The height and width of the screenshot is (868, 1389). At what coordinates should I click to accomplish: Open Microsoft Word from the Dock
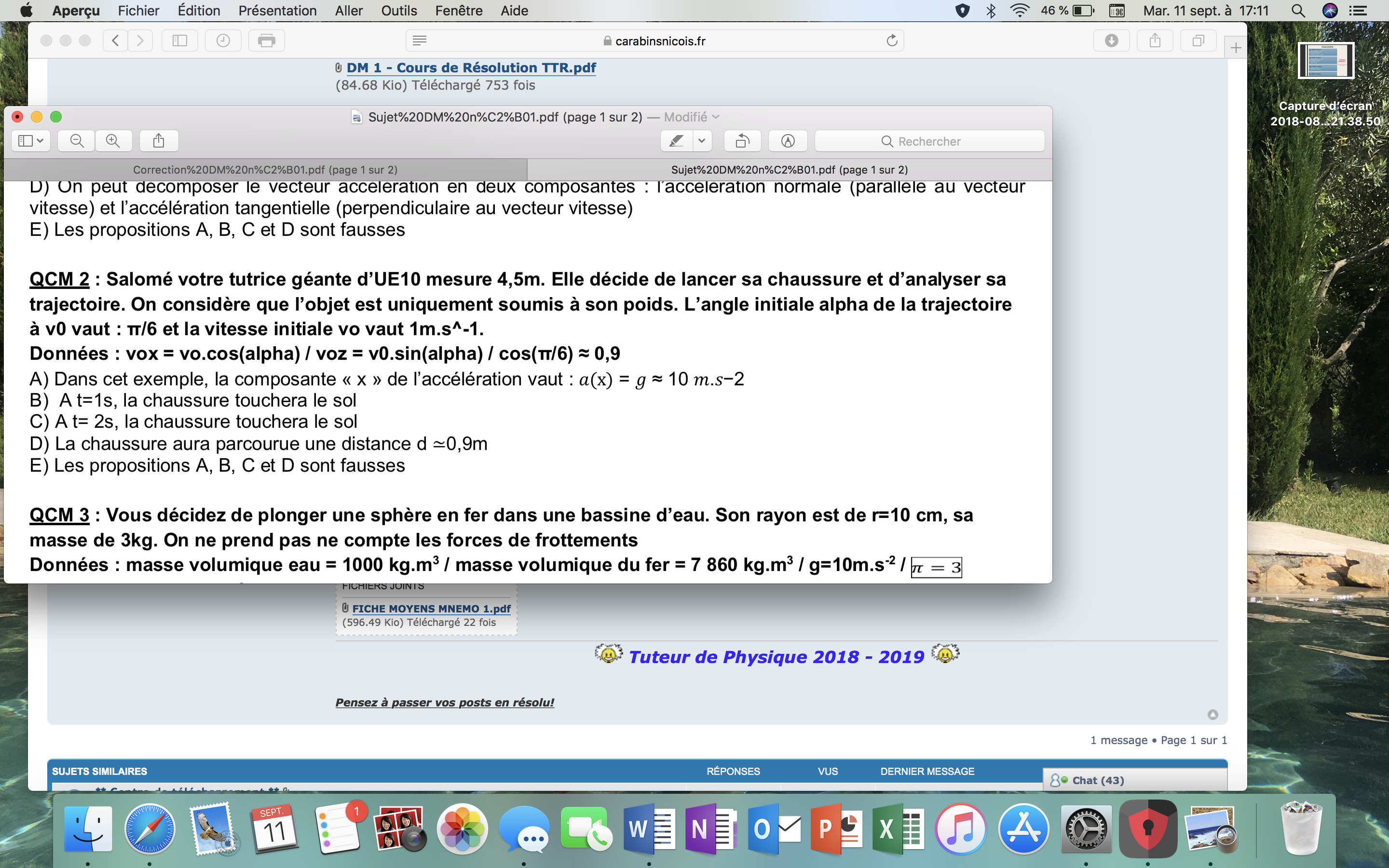pyautogui.click(x=649, y=828)
